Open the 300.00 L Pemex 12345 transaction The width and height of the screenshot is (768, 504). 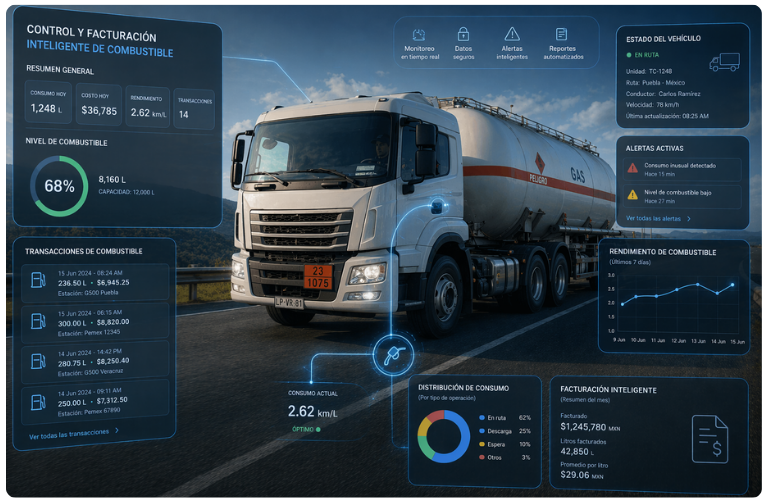[96, 322]
